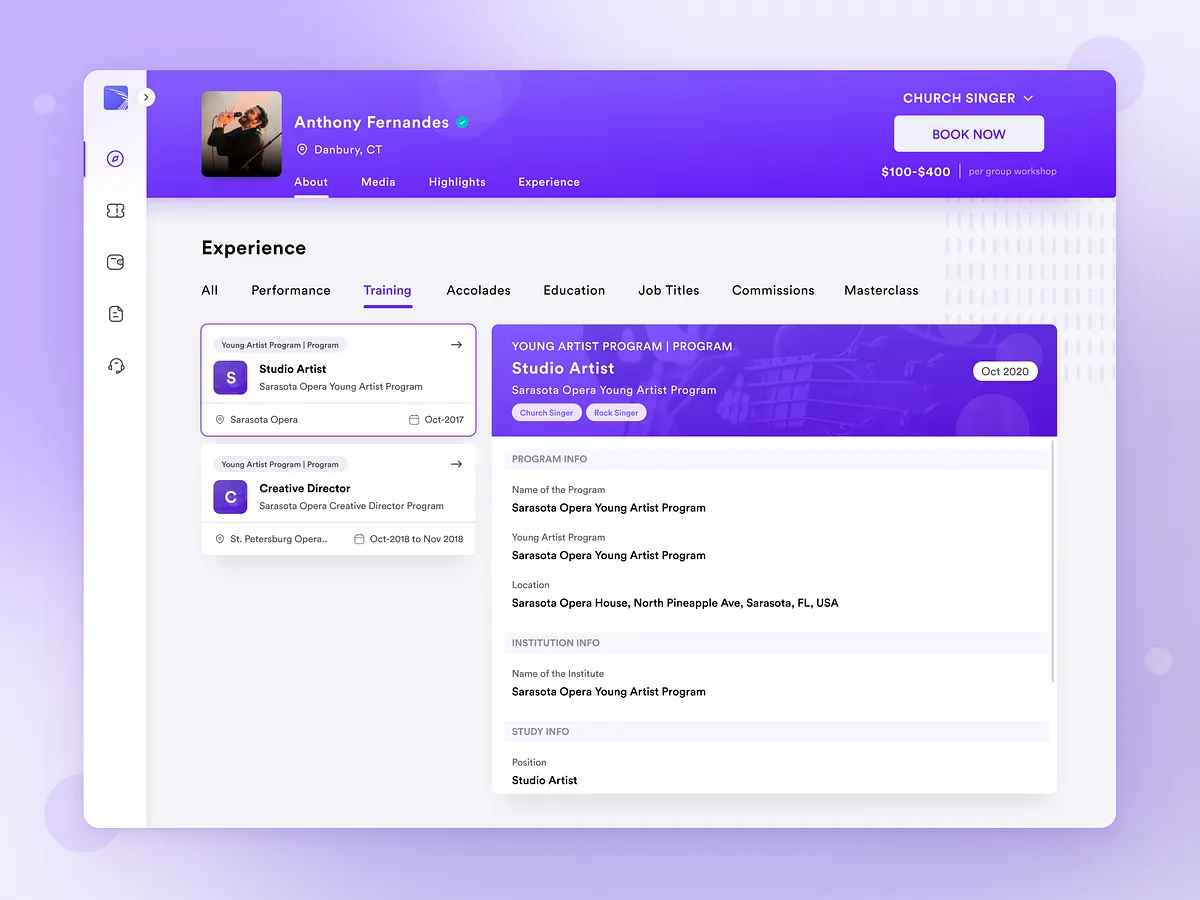The height and width of the screenshot is (900, 1200).
Task: Click the verified badge next to Anthony Fernandes
Action: tap(462, 122)
